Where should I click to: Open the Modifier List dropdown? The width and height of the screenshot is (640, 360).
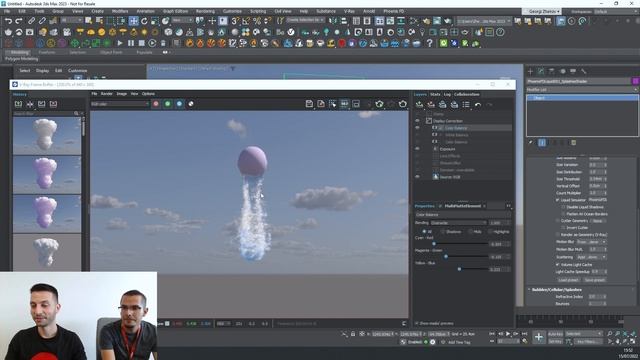[582, 89]
